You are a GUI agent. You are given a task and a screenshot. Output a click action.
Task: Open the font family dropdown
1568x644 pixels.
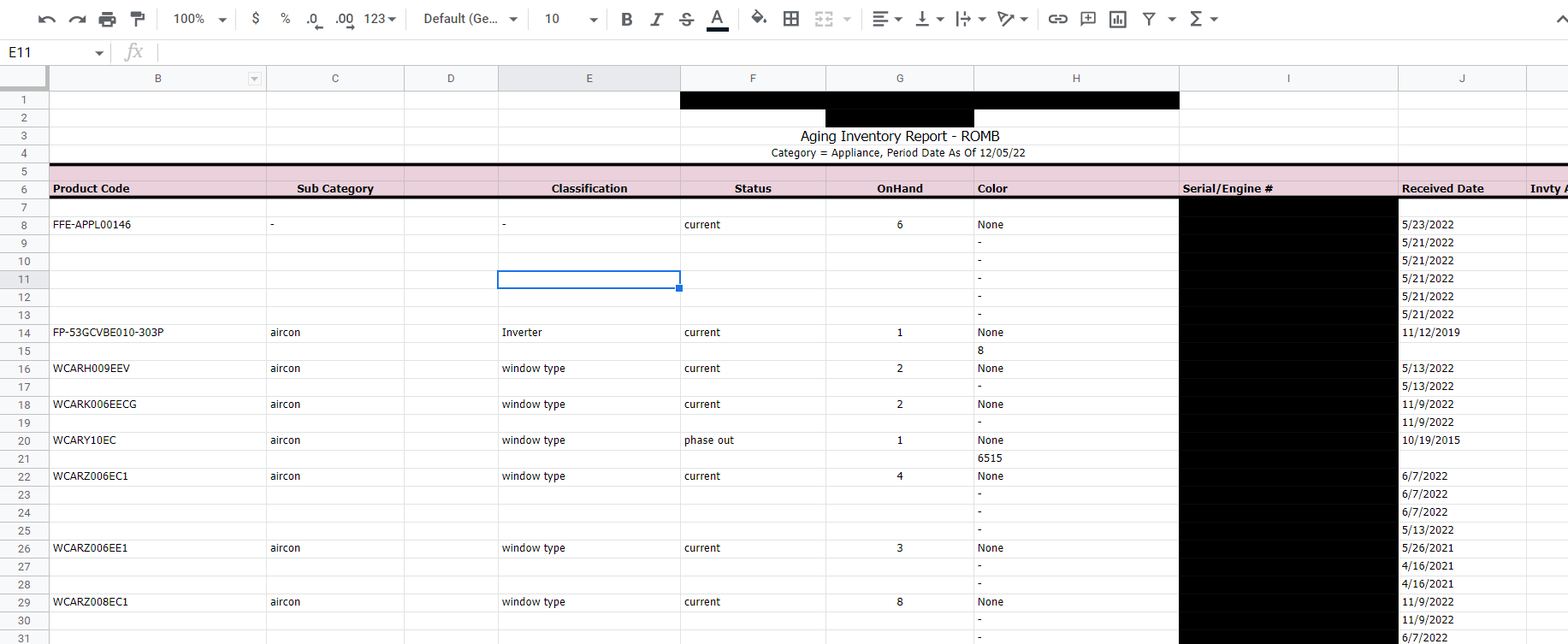click(x=470, y=19)
